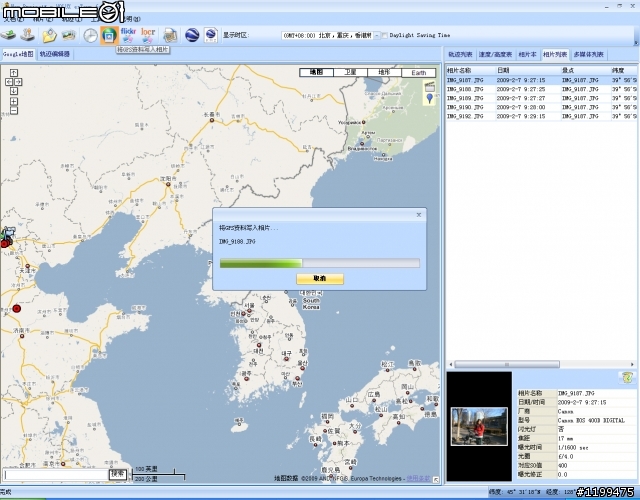
Task: Switch the map to 地形 terrain view
Action: tap(384, 73)
